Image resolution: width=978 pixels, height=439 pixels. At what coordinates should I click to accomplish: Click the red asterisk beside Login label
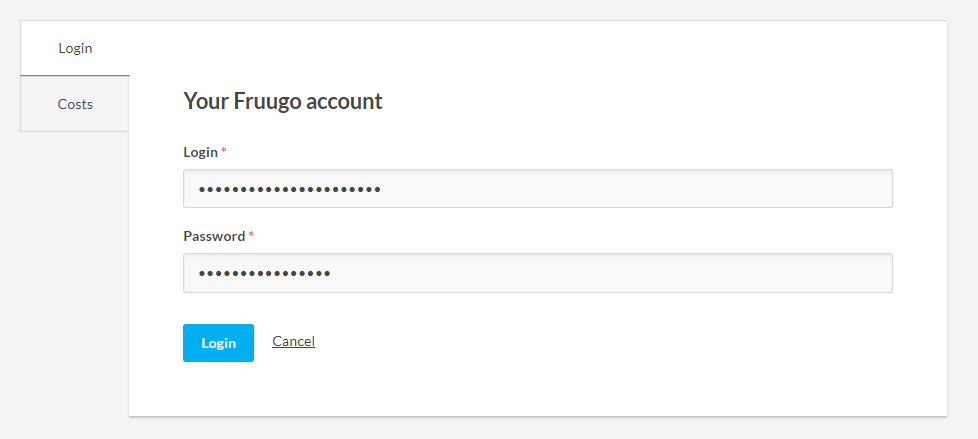pos(224,151)
